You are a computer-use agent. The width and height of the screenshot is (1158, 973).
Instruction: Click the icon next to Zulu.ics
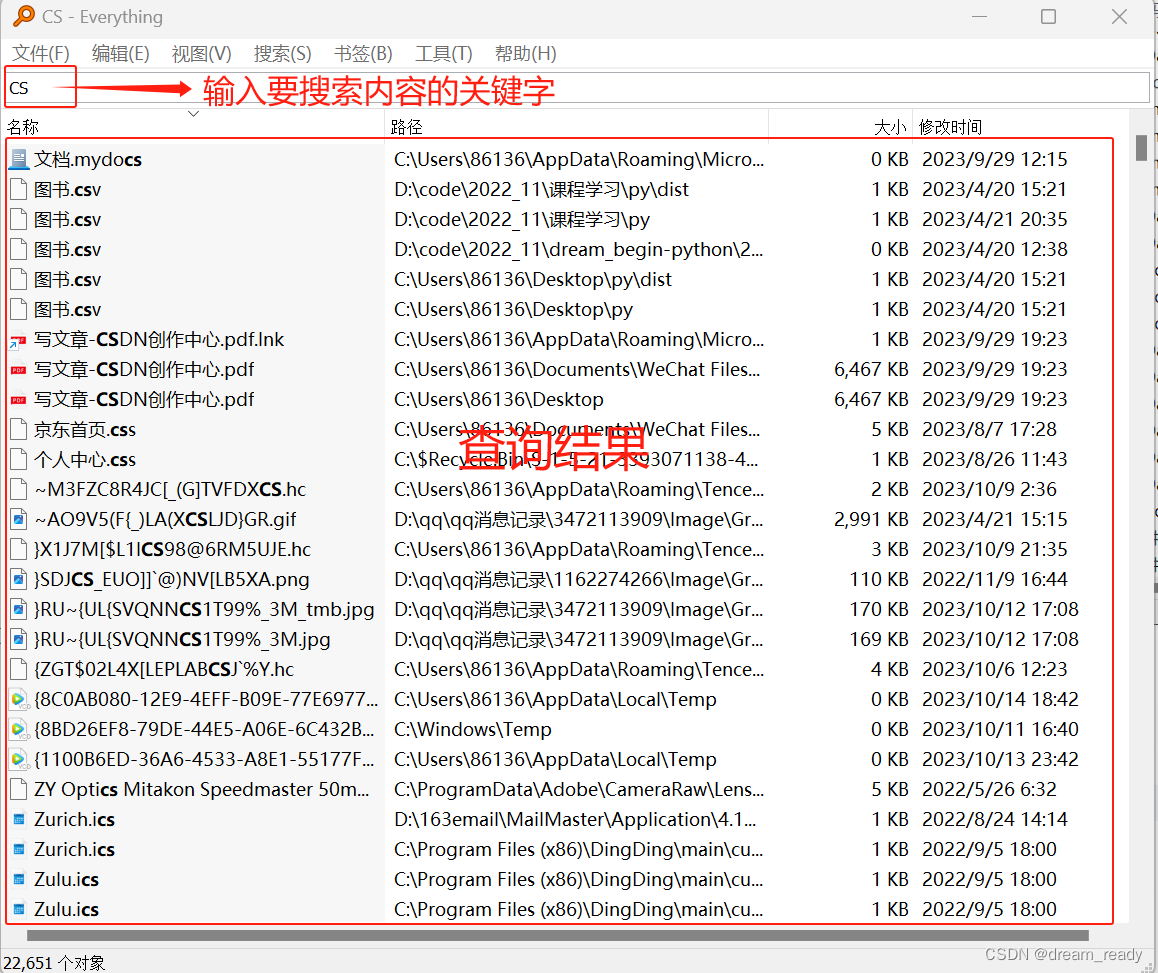point(17,879)
